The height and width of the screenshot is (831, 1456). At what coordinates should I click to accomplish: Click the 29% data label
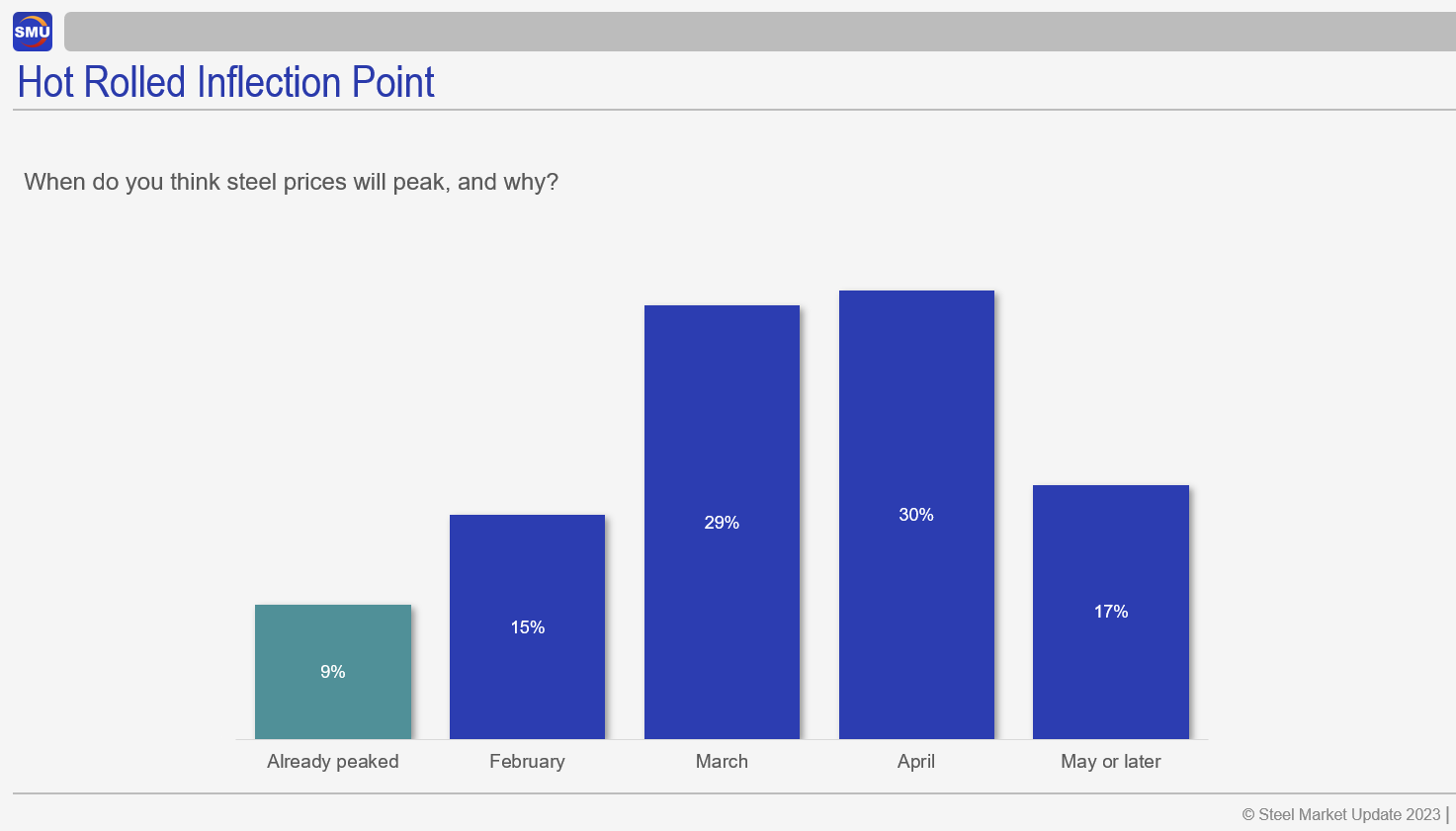[722, 523]
